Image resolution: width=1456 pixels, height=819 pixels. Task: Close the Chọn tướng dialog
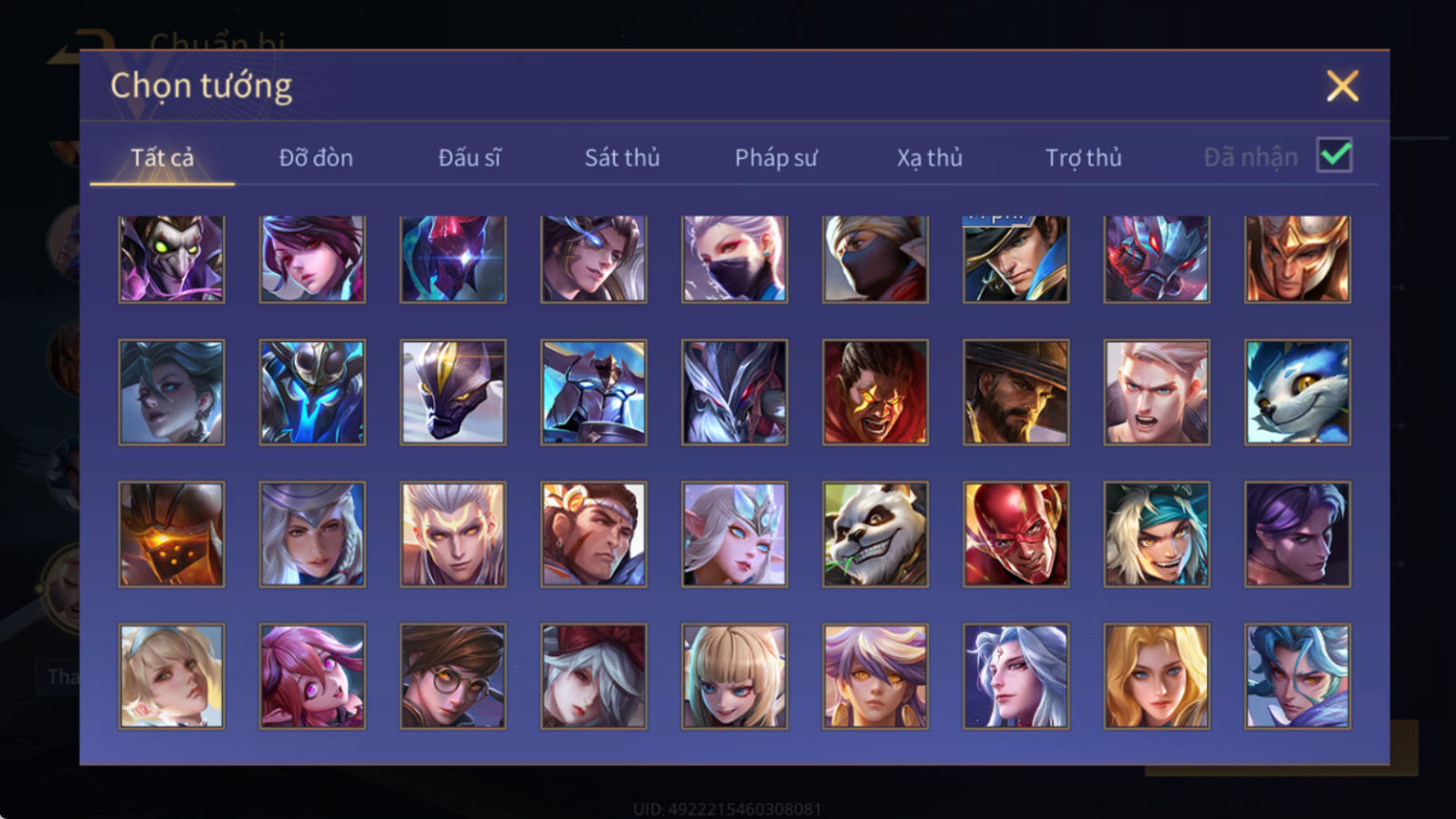1342,86
